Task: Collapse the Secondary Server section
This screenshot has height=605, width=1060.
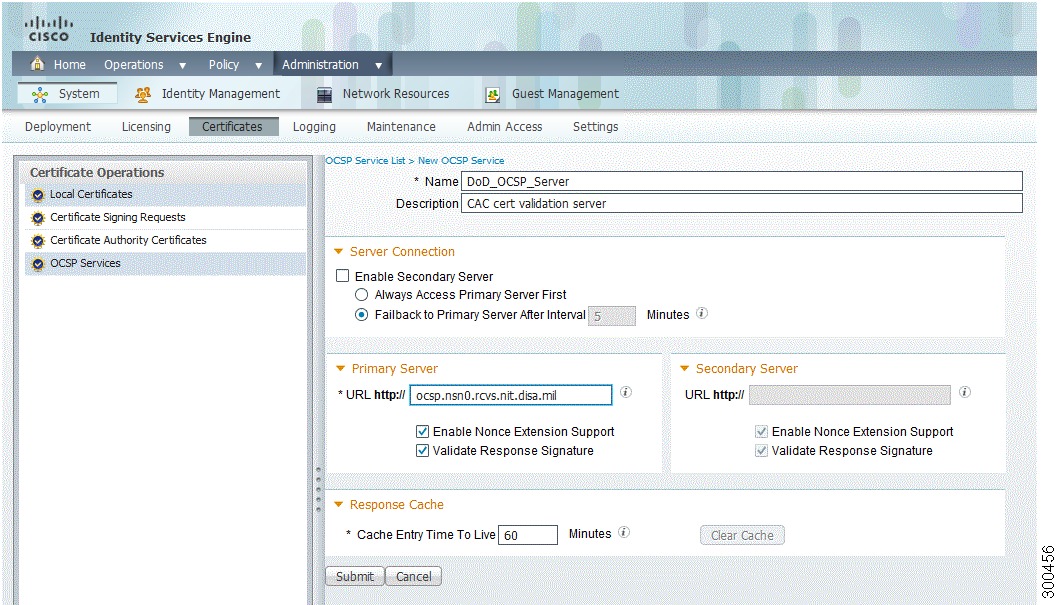Action: tap(684, 368)
